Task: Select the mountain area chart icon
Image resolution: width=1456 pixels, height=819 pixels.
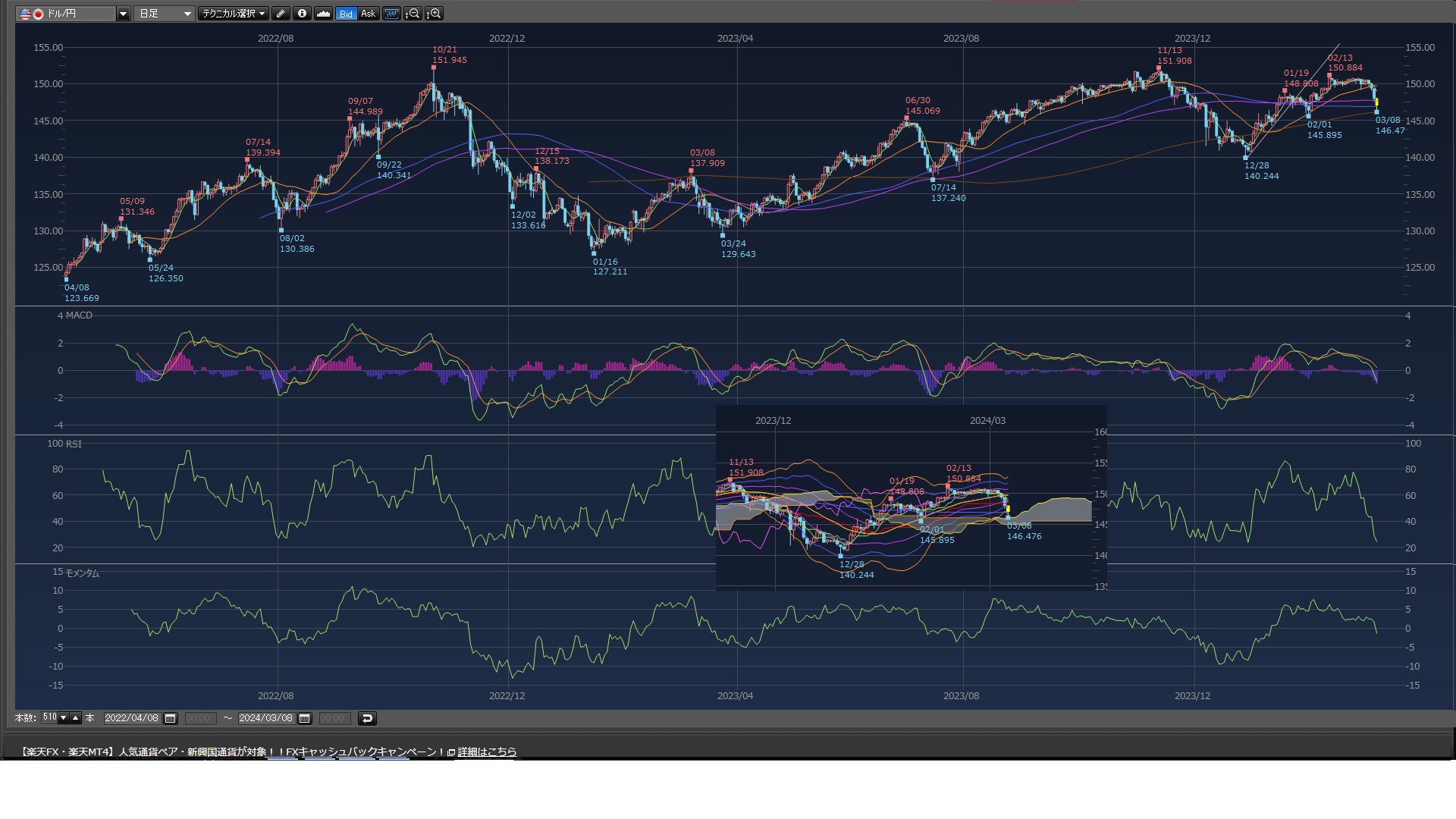Action: [323, 14]
